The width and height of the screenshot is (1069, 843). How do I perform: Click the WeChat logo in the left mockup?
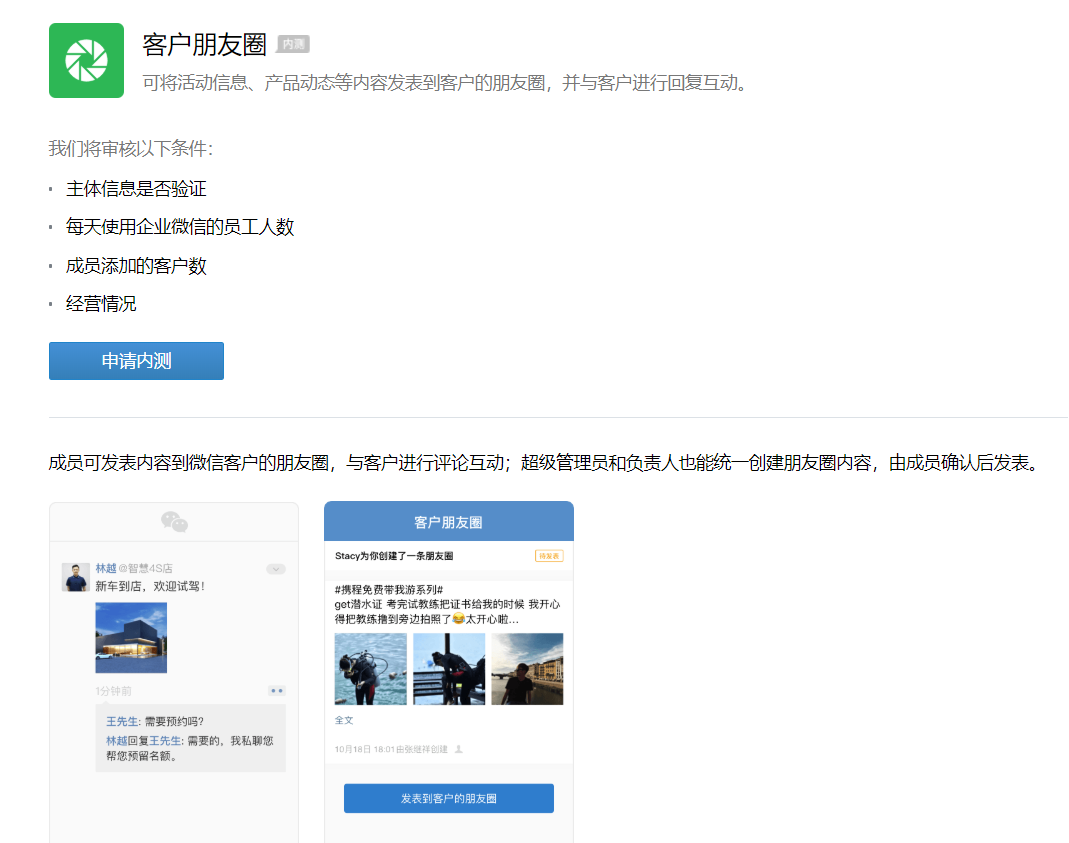point(175,522)
